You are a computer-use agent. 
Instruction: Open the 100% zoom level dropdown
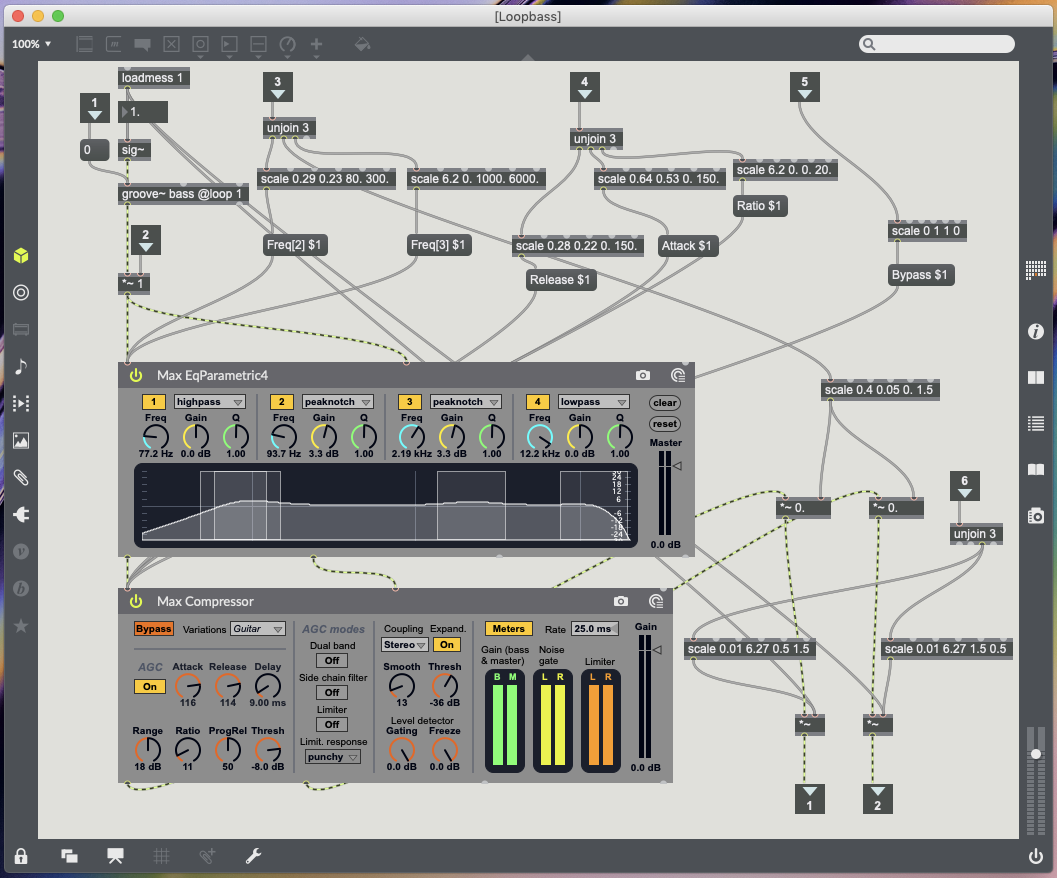pos(32,45)
